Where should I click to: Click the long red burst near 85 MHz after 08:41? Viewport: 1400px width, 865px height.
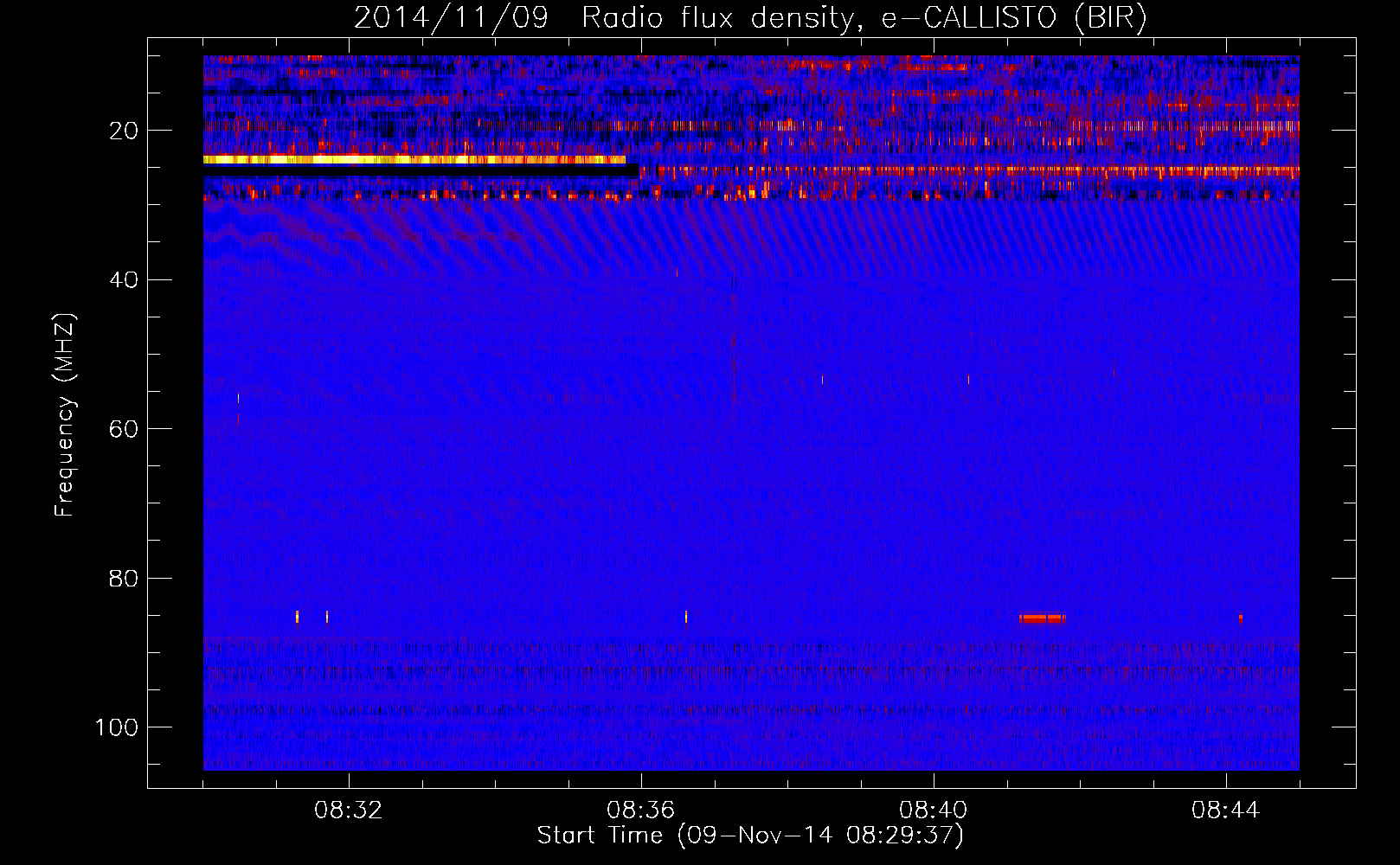click(1042, 618)
